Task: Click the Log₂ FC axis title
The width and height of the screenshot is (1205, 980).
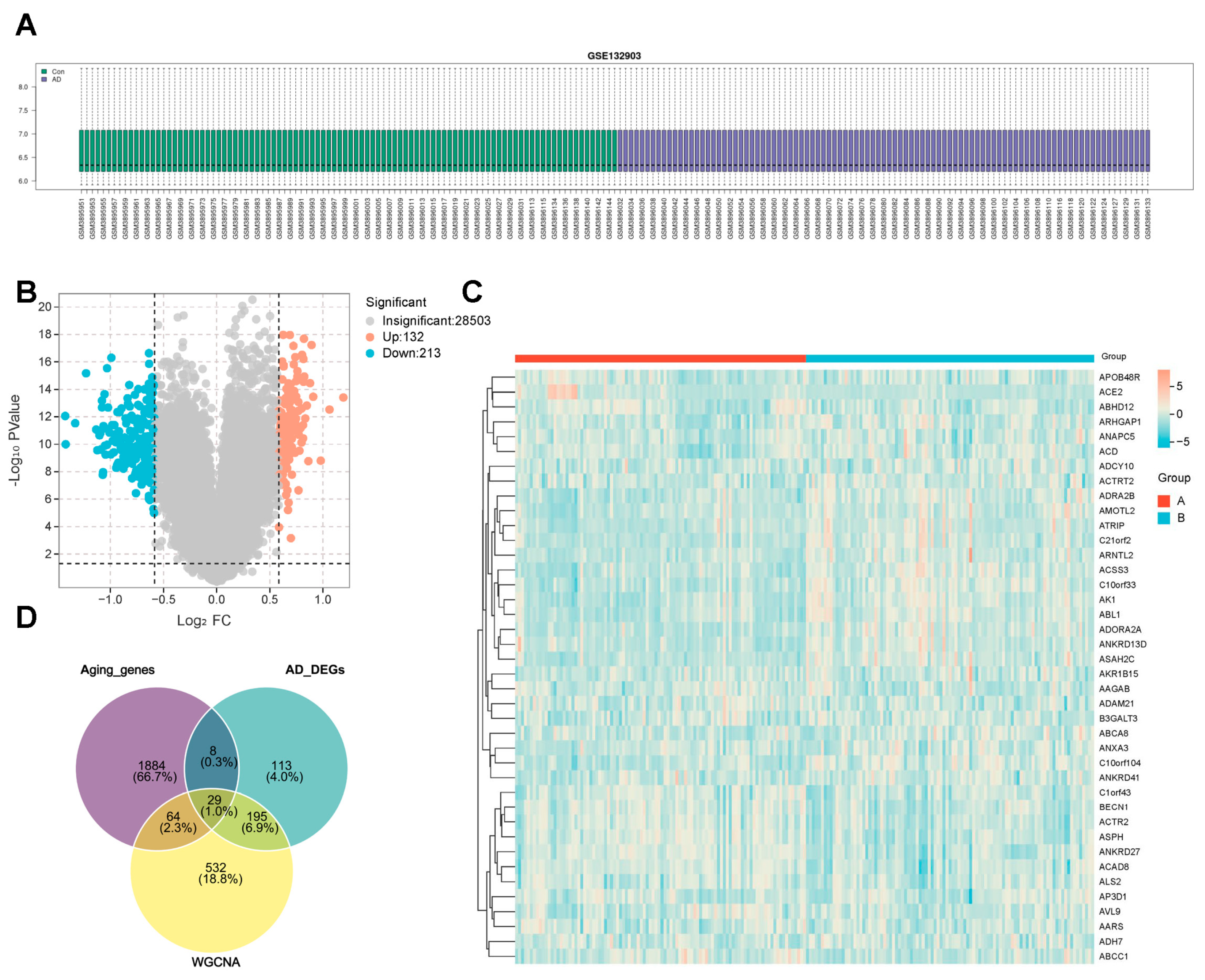Action: coord(204,620)
